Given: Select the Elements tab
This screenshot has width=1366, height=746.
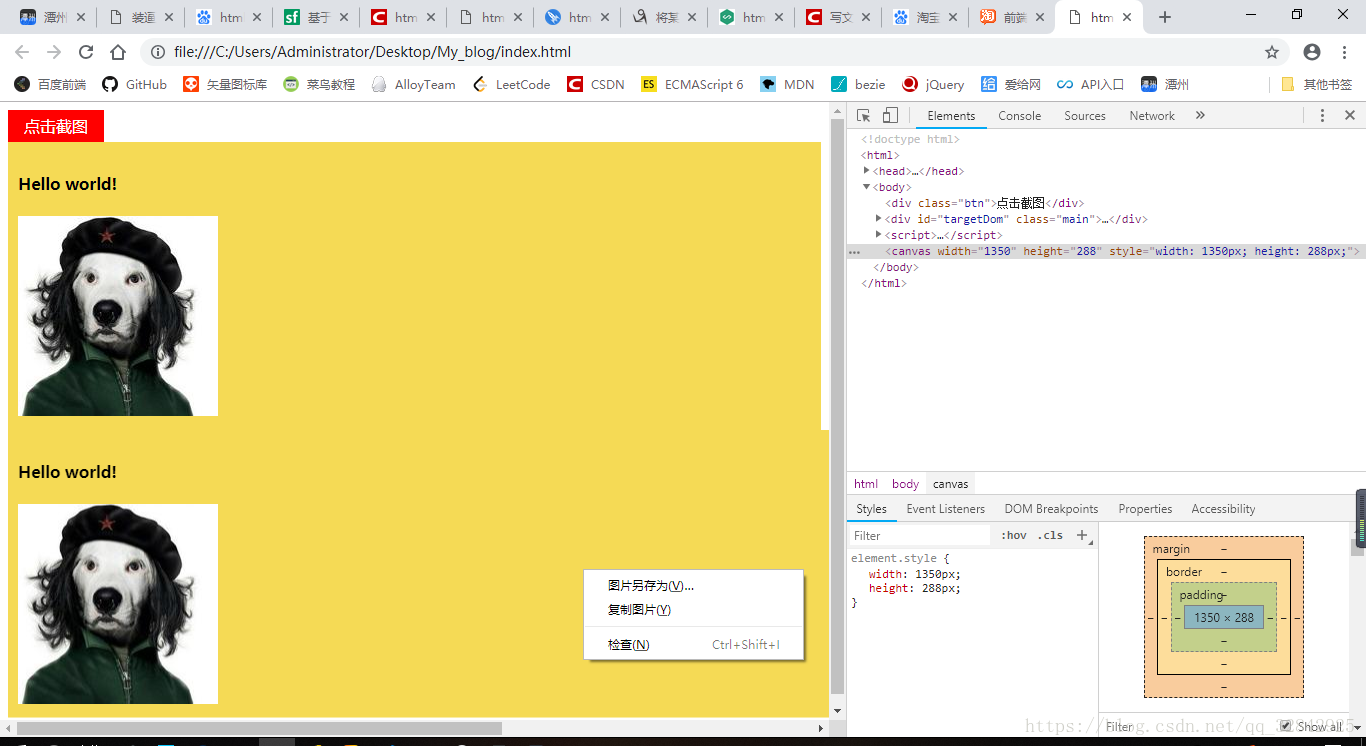Looking at the screenshot, I should [x=951, y=116].
